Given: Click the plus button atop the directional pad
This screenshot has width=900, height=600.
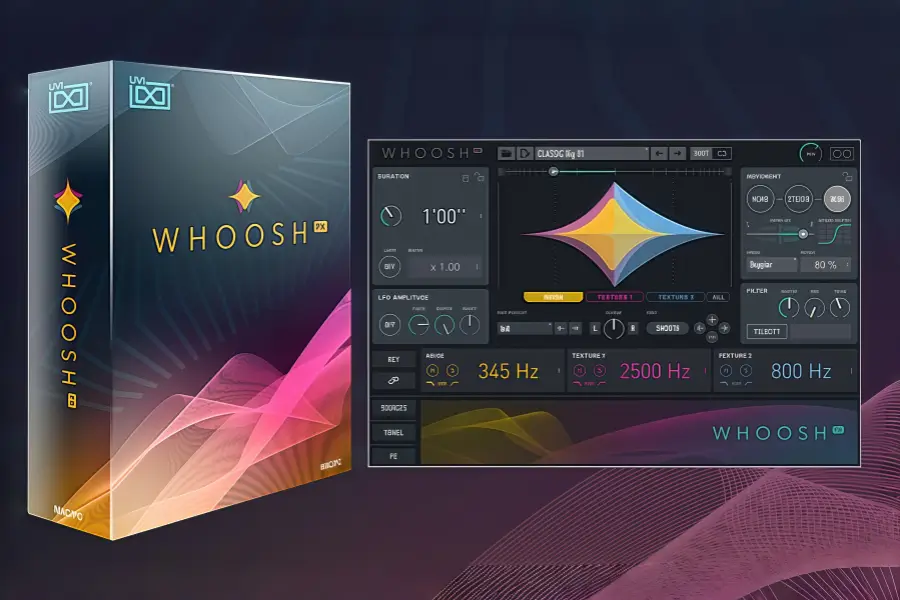Looking at the screenshot, I should (x=712, y=319).
